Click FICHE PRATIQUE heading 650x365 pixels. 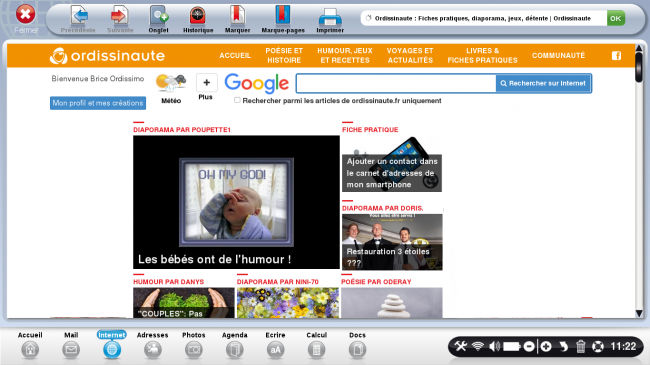(x=370, y=130)
